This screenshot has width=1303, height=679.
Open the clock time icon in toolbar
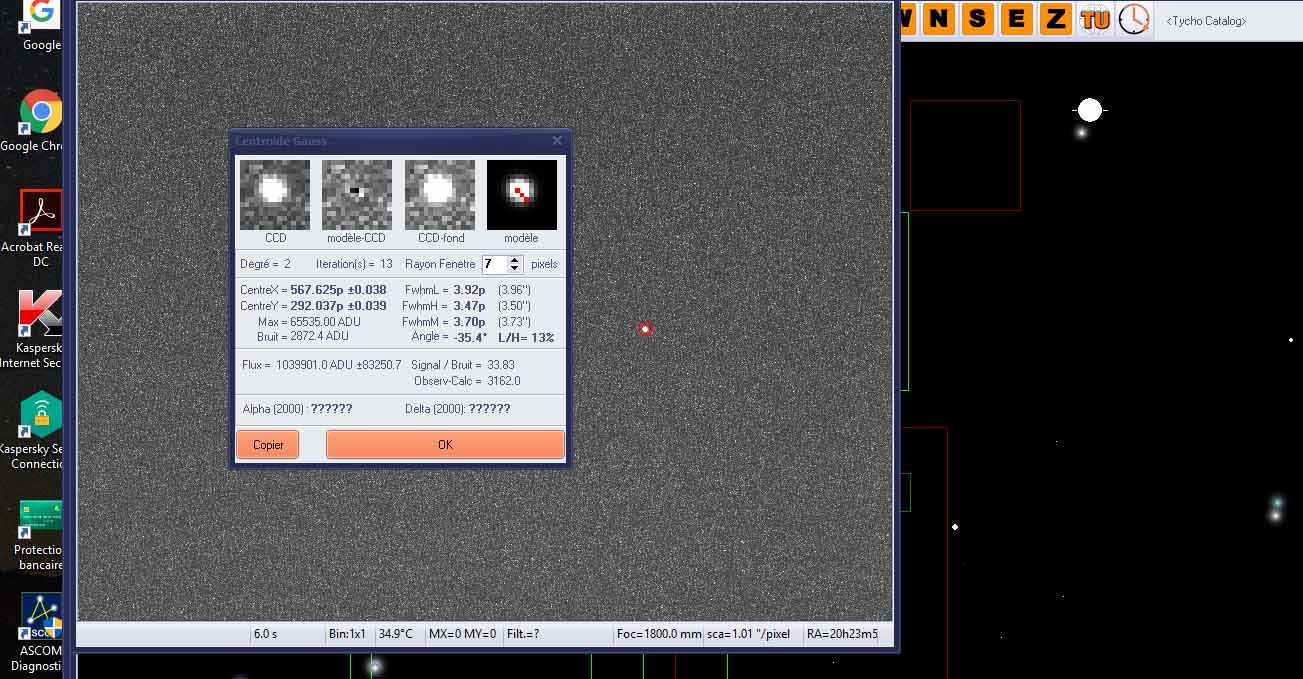click(x=1133, y=18)
